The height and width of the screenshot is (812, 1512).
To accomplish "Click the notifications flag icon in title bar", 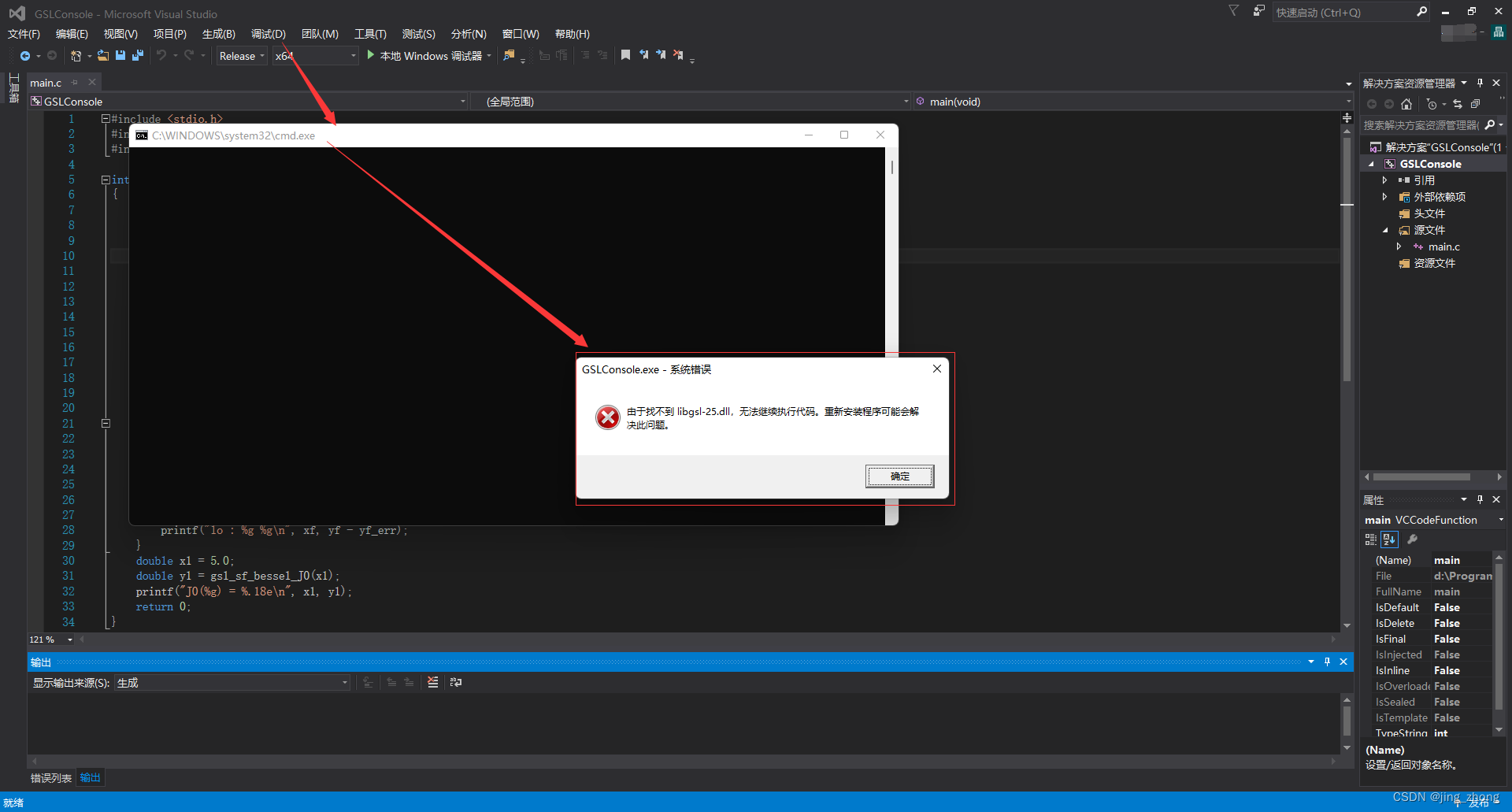I will point(1233,11).
